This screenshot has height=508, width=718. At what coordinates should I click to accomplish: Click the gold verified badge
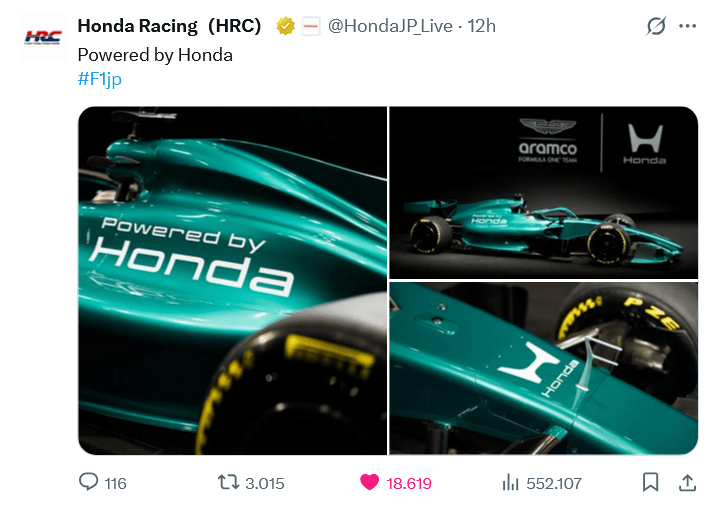pos(286,26)
